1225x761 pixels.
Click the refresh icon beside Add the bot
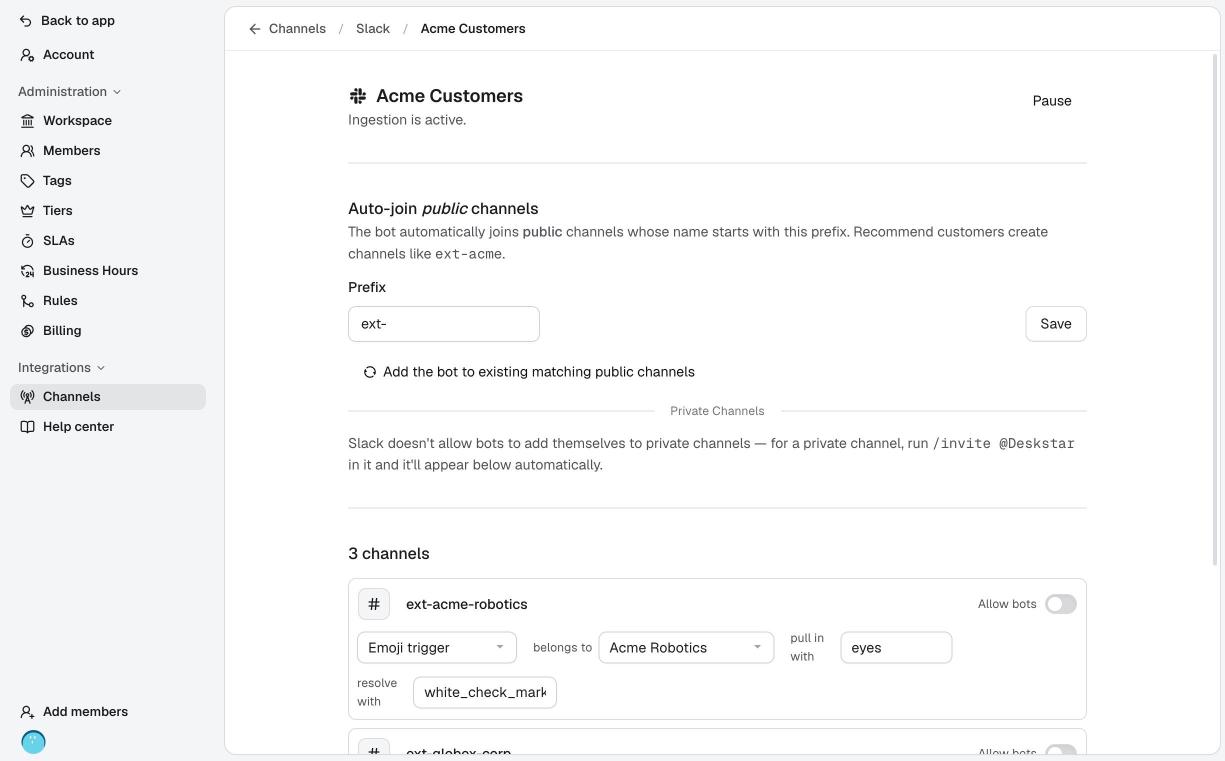click(x=370, y=372)
